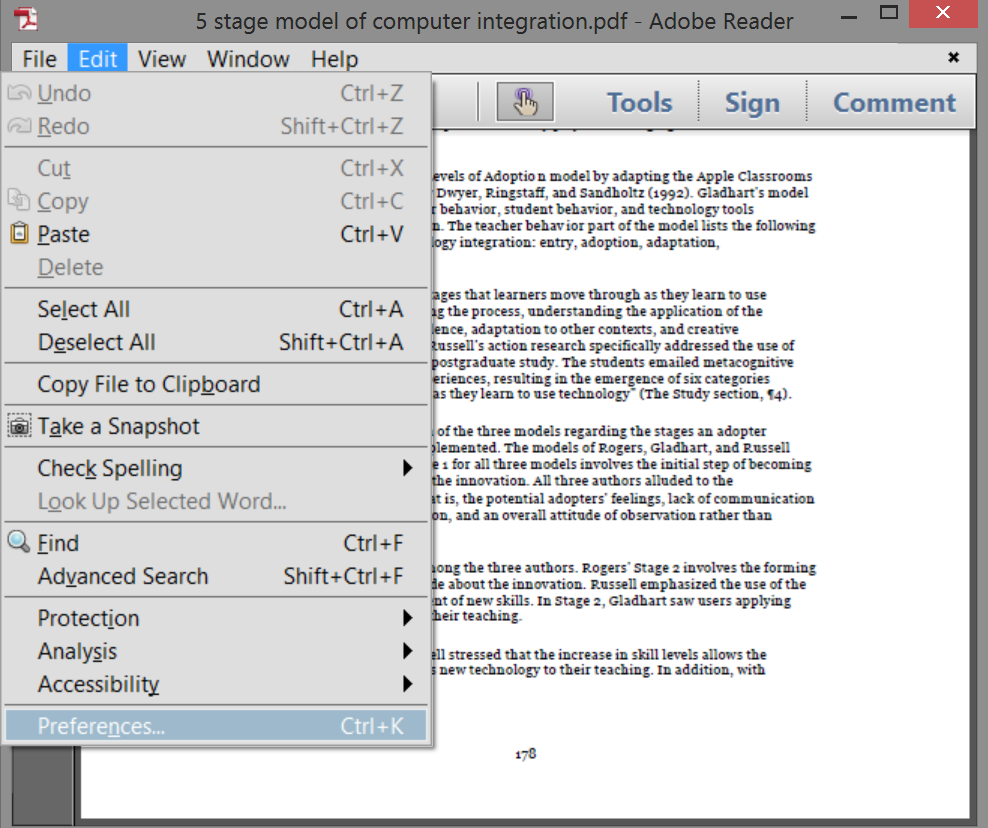Click the page number 178 in the document
The height and width of the screenshot is (828, 988).
[x=526, y=754]
